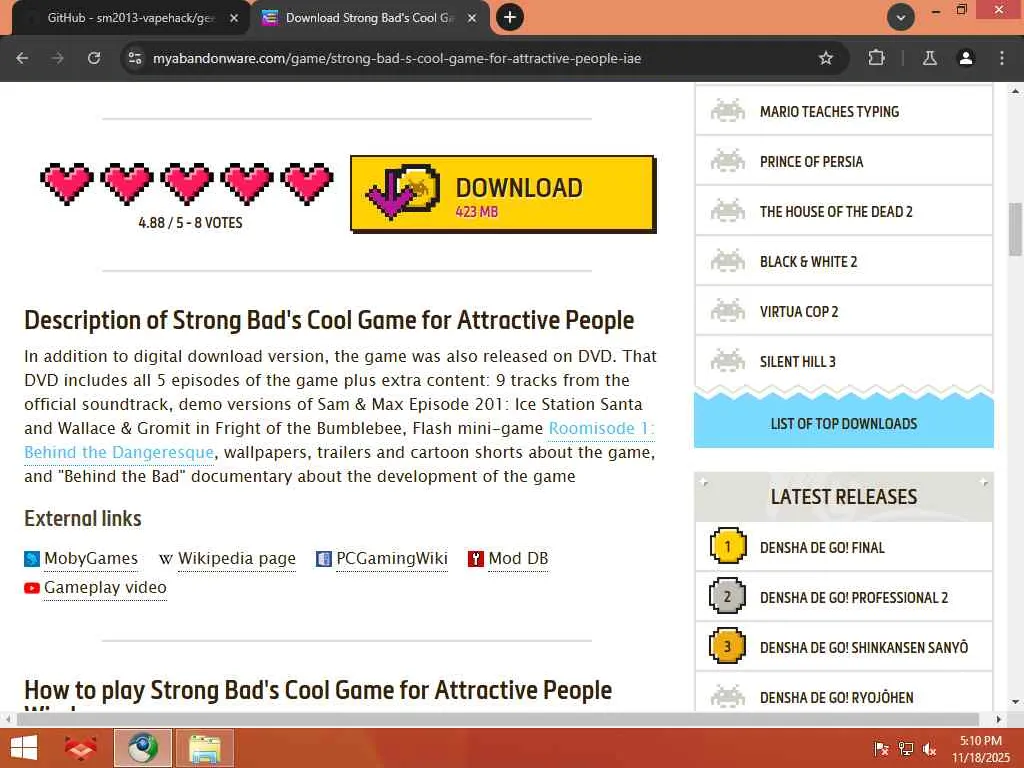Click the silver number 2 medal icon
The height and width of the screenshot is (768, 1024).
[728, 596]
